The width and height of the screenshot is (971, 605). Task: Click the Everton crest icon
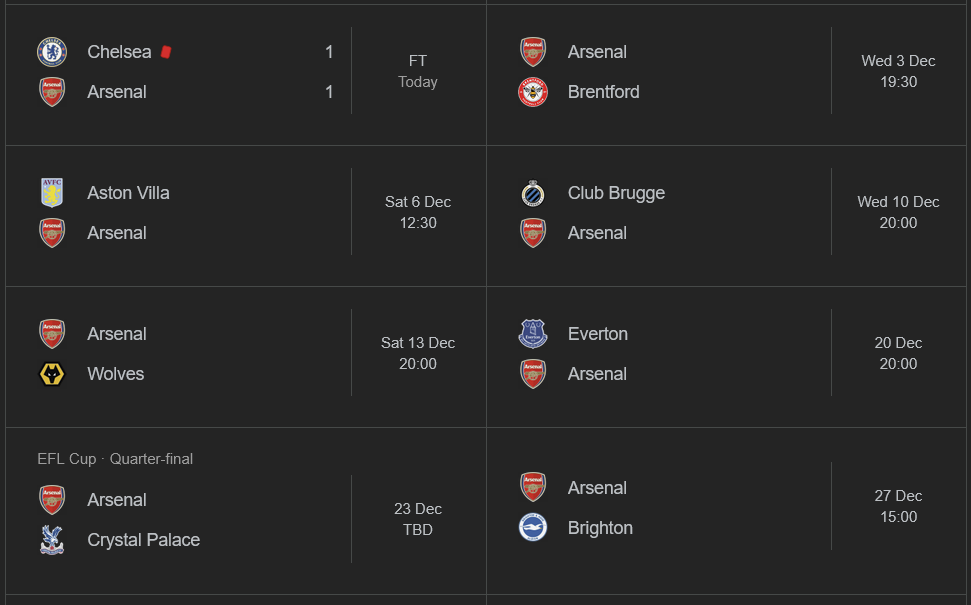point(533,334)
